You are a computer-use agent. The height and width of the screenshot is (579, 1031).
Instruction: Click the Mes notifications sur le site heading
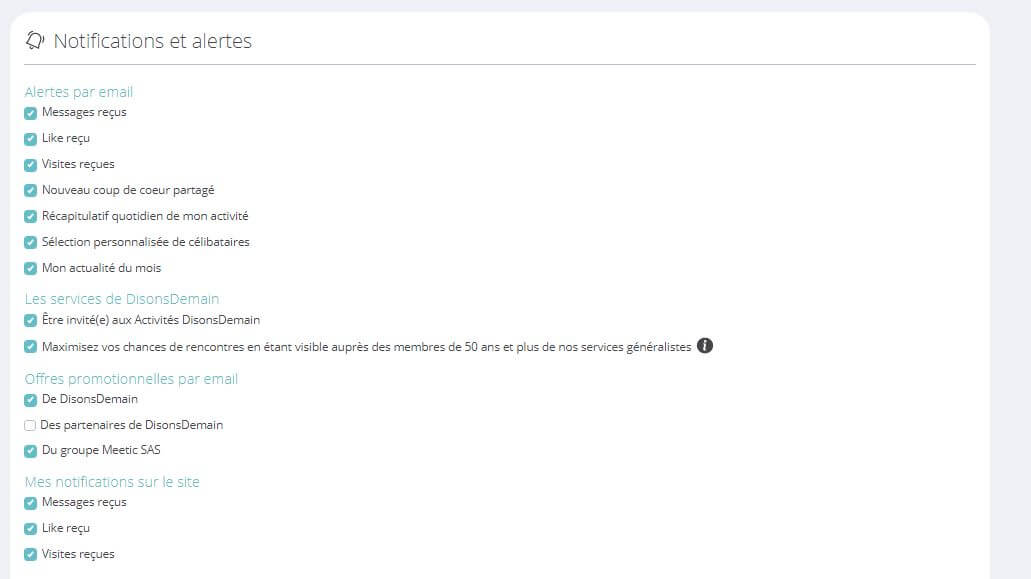coord(112,482)
